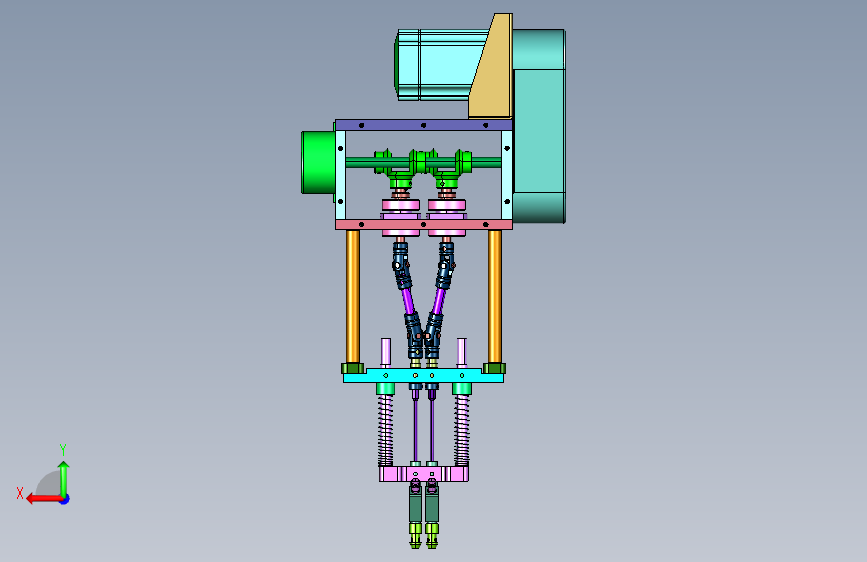The image size is (867, 562).
Task: Select the green horizontal drive shaft
Action: pyautogui.click(x=424, y=162)
